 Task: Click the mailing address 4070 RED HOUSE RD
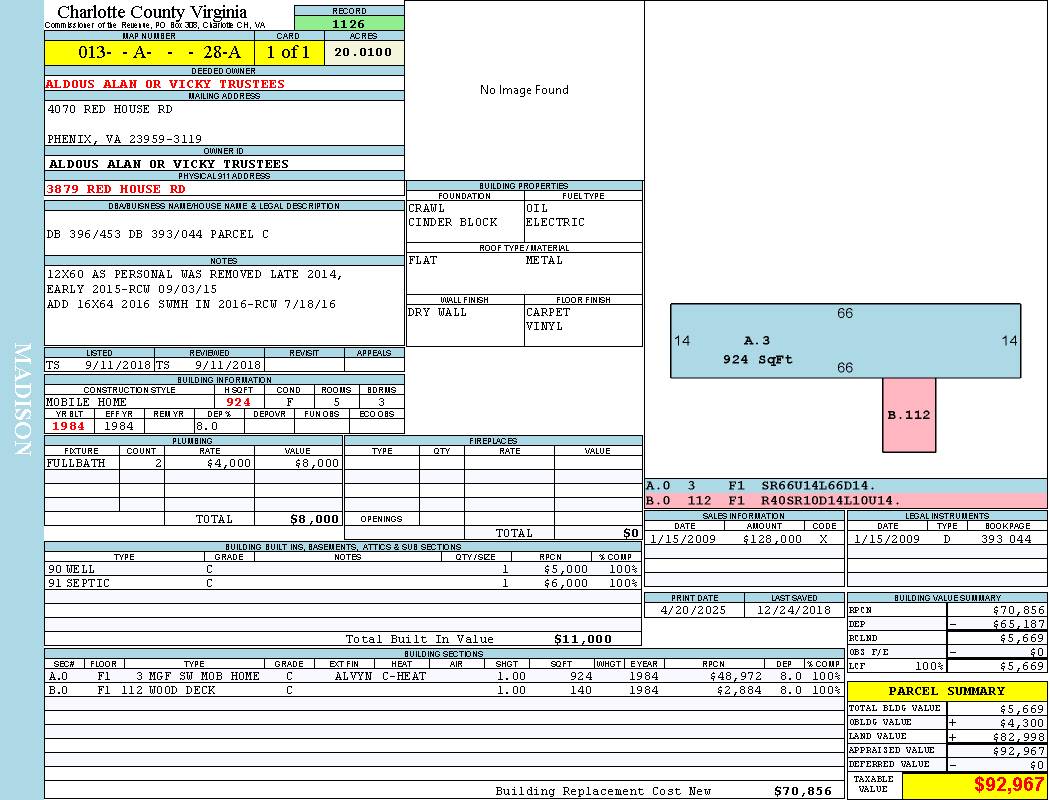112,109
